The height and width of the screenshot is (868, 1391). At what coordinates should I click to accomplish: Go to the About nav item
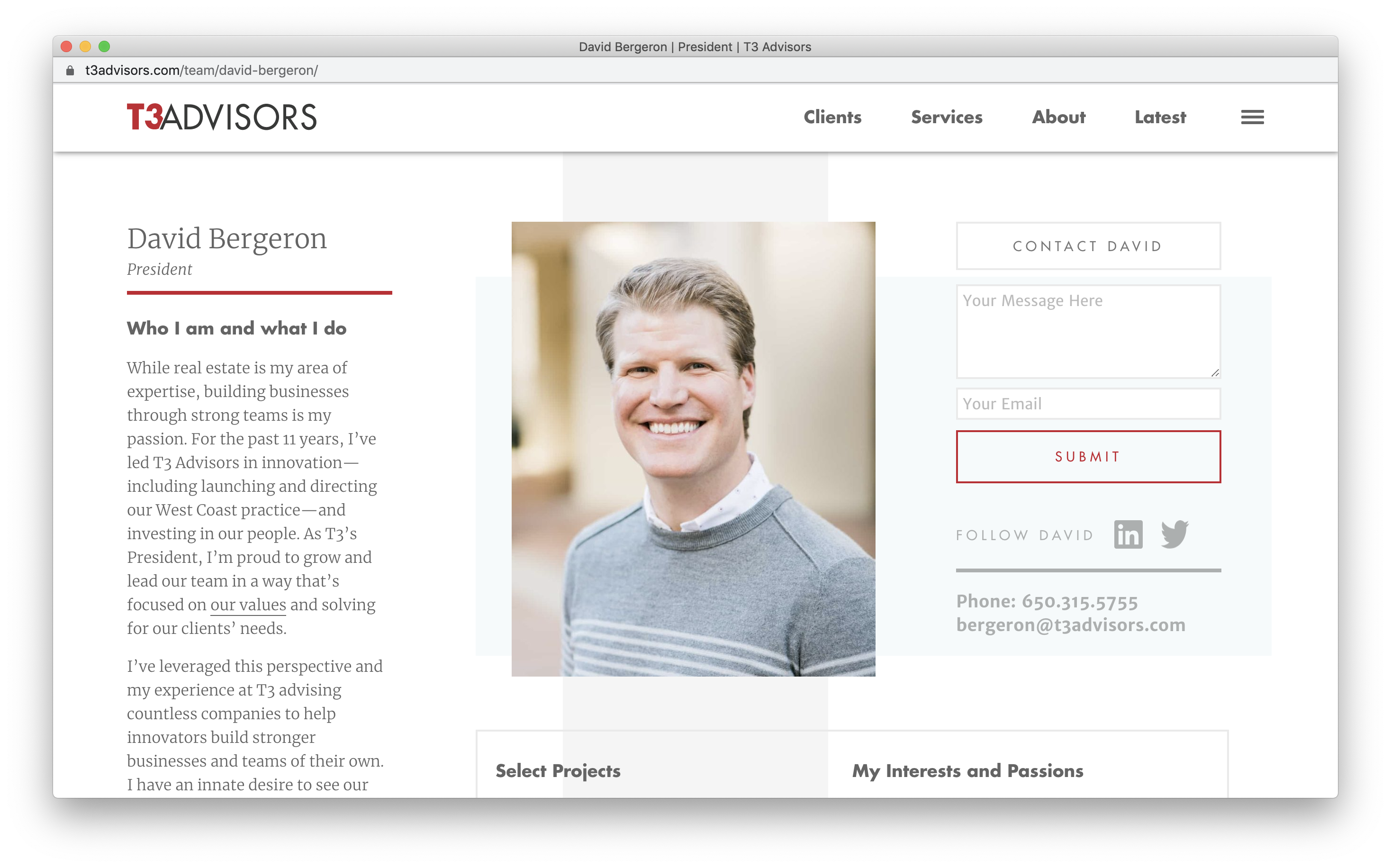[x=1058, y=117]
